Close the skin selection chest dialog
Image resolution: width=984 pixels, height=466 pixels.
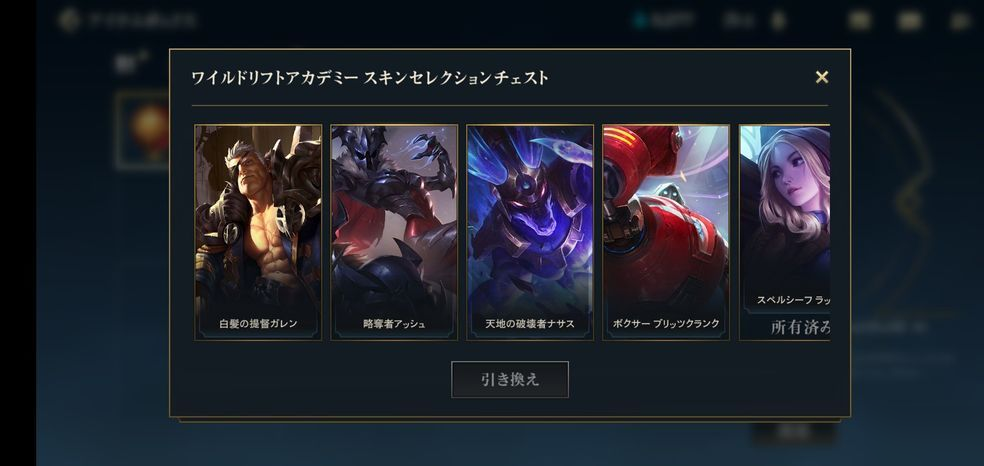tap(821, 77)
